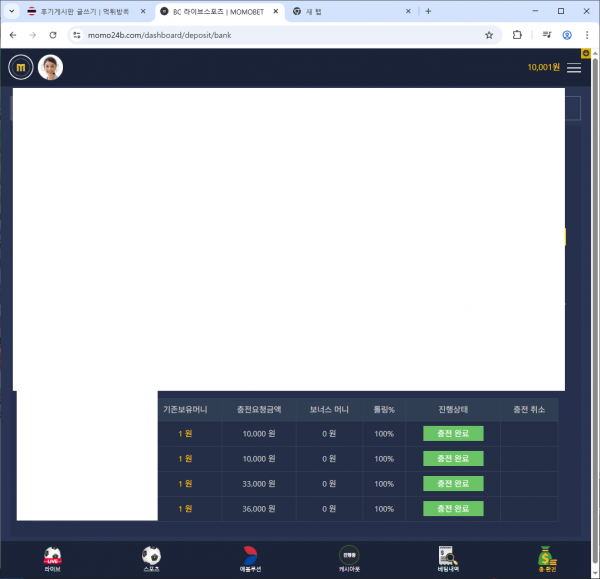Switch to the 후기게시판 글쓰기 tab
Viewport: 600px width, 579px height.
click(x=80, y=11)
